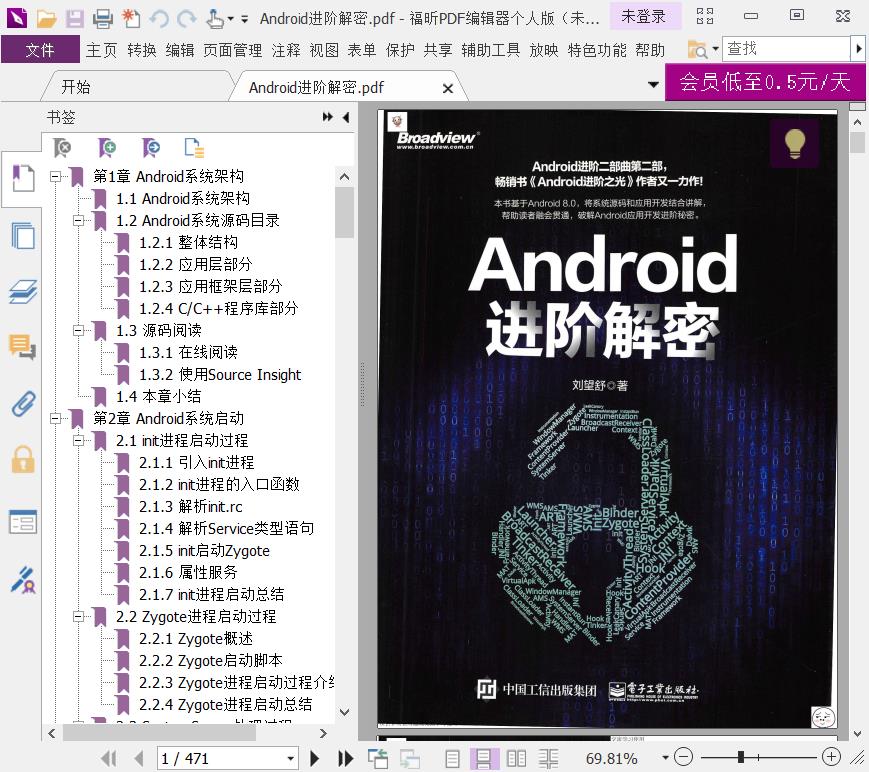The image size is (869, 772).
Task: Click the 会员低至0.5元/天 promotion banner
Action: (765, 82)
